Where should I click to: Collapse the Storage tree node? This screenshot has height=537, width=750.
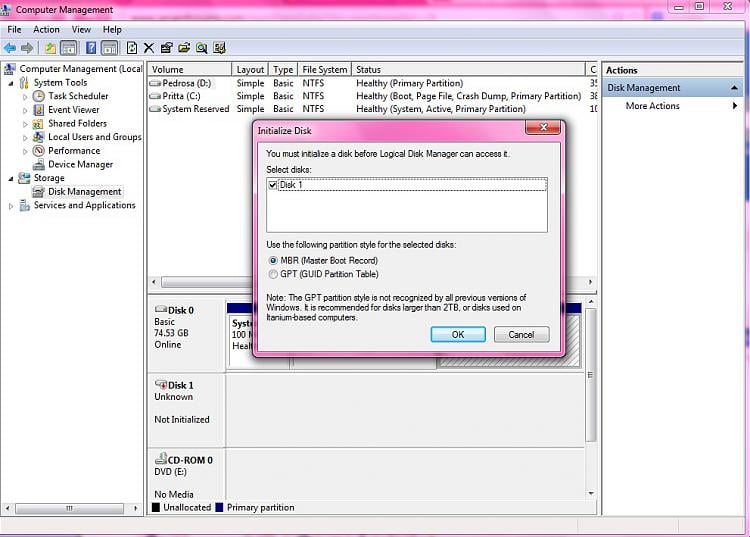11,178
